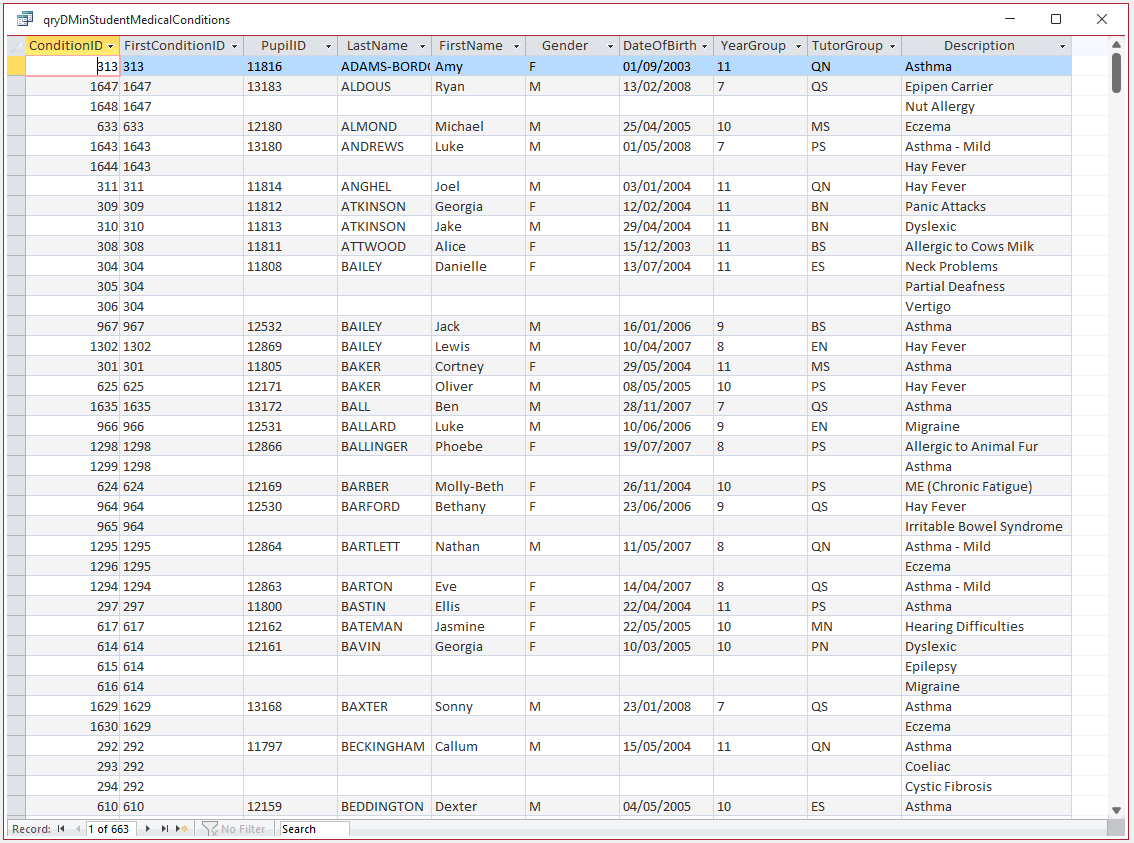Viewport: 1134px width, 843px height.
Task: Click the LastName cell 'ANGHEL'
Action: coord(384,187)
